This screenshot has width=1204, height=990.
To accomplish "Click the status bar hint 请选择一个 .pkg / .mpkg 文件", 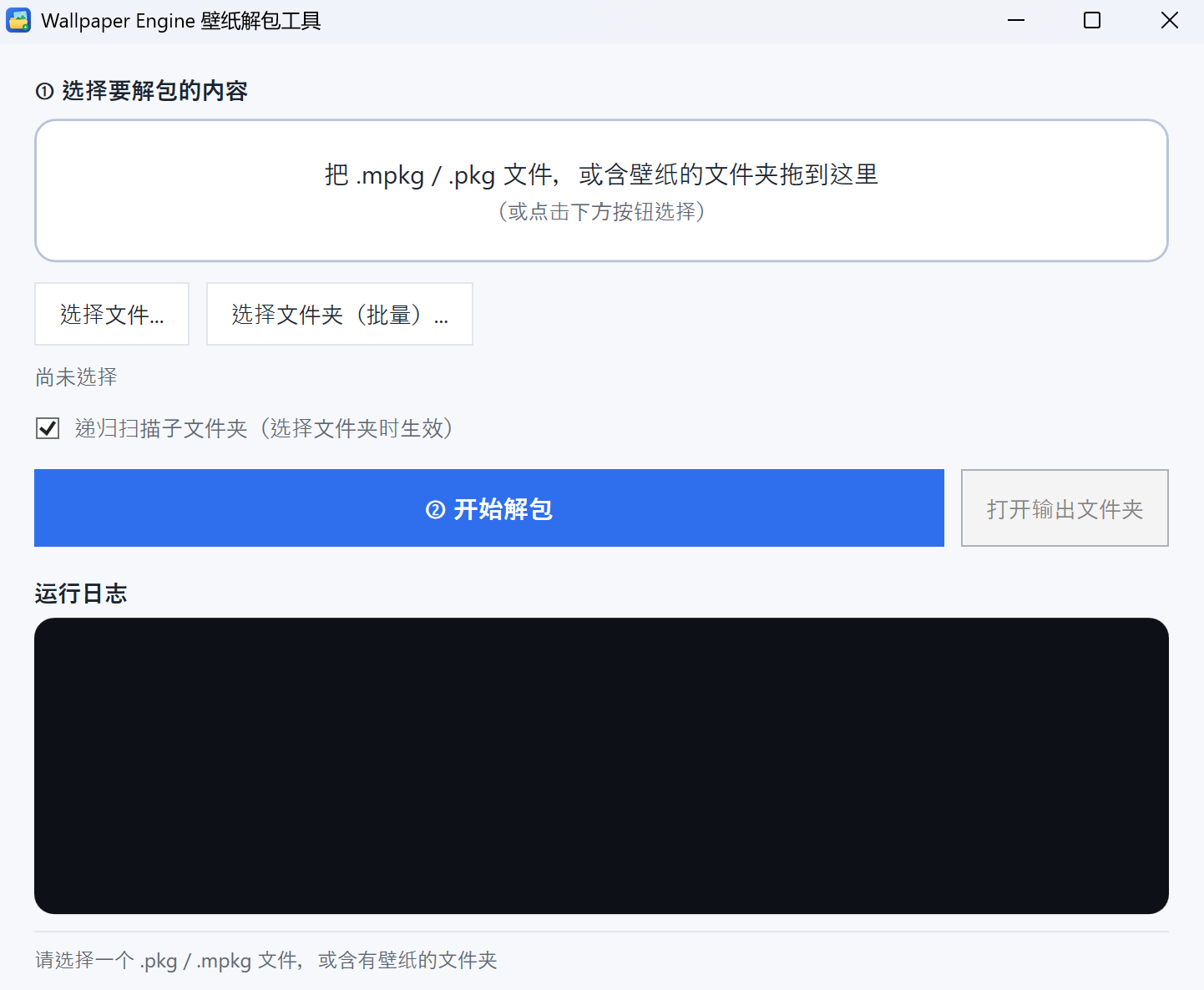I will point(266,960).
